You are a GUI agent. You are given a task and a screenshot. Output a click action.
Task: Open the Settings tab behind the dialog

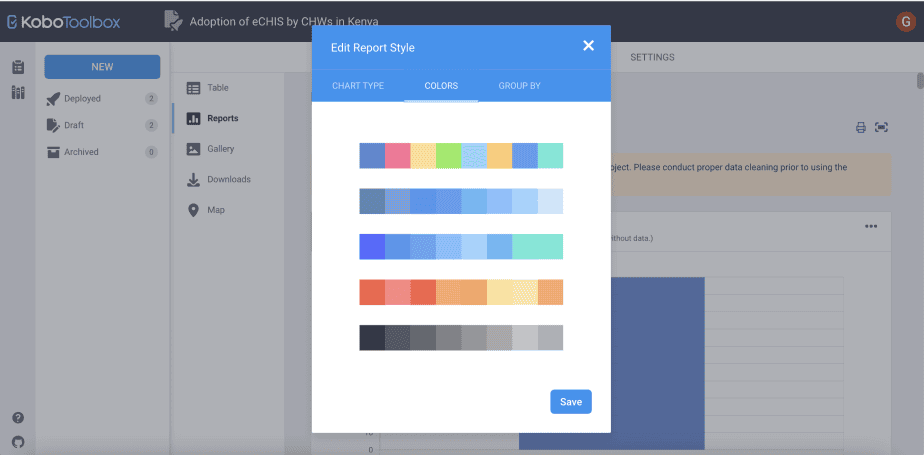click(x=652, y=57)
